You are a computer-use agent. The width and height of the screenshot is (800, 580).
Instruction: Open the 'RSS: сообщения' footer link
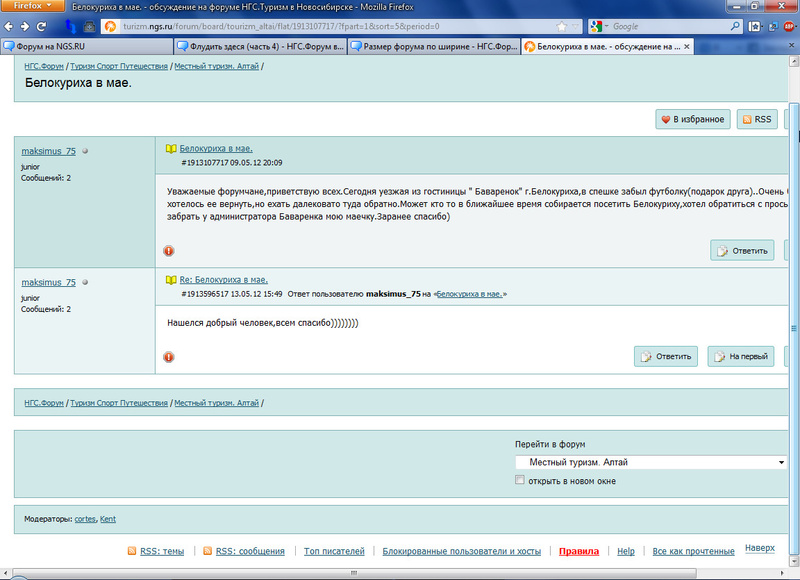point(250,551)
